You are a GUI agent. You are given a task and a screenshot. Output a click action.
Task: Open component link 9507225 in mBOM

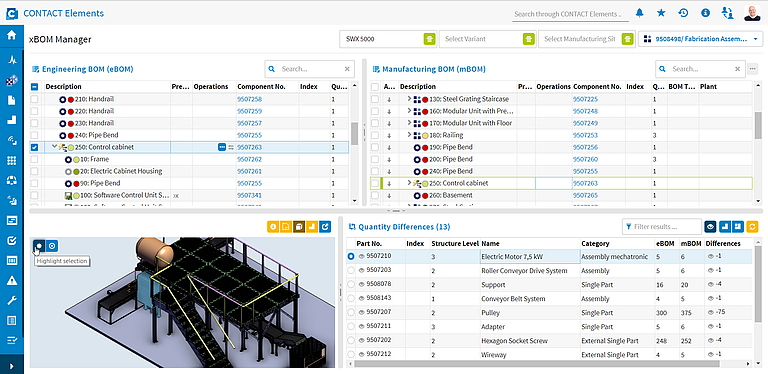[x=585, y=99]
